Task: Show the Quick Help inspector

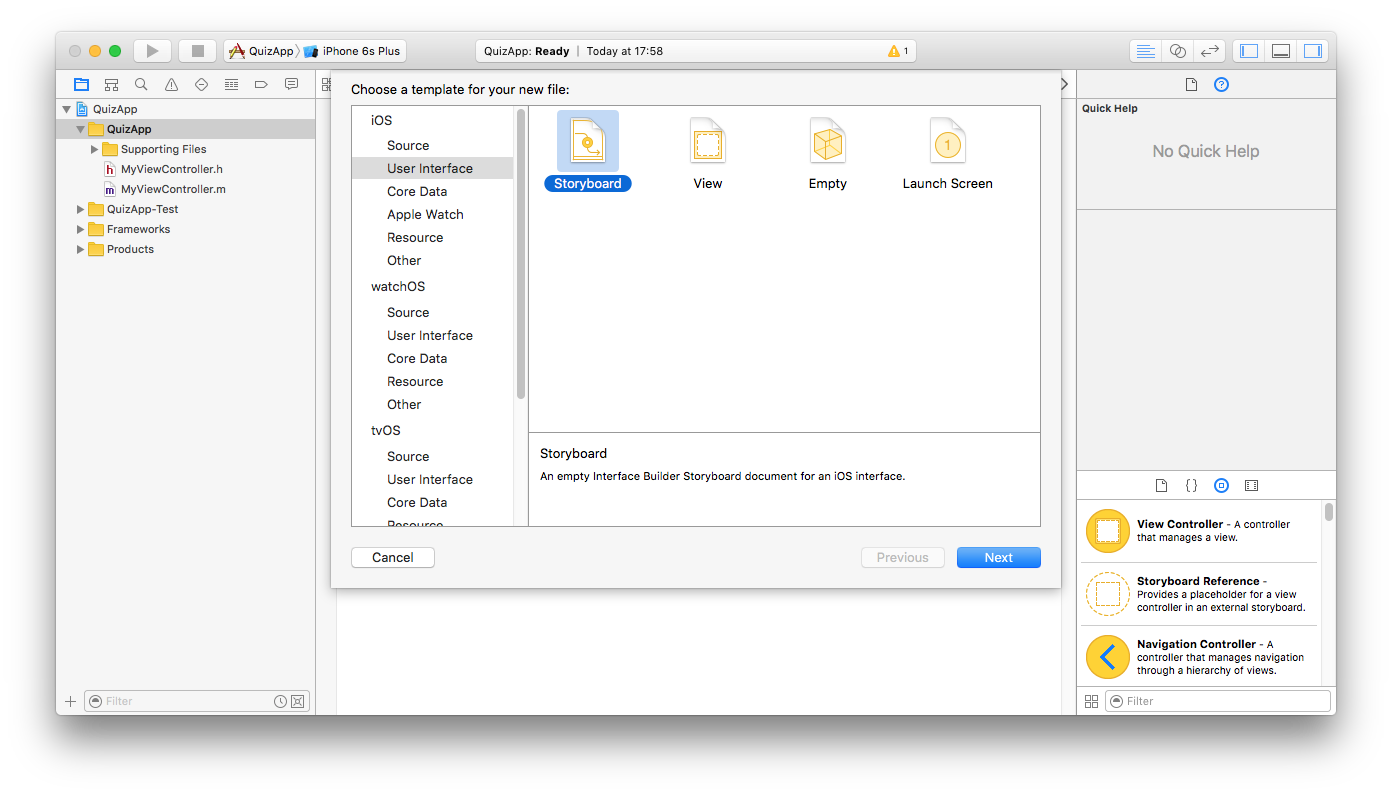Action: pos(1221,85)
